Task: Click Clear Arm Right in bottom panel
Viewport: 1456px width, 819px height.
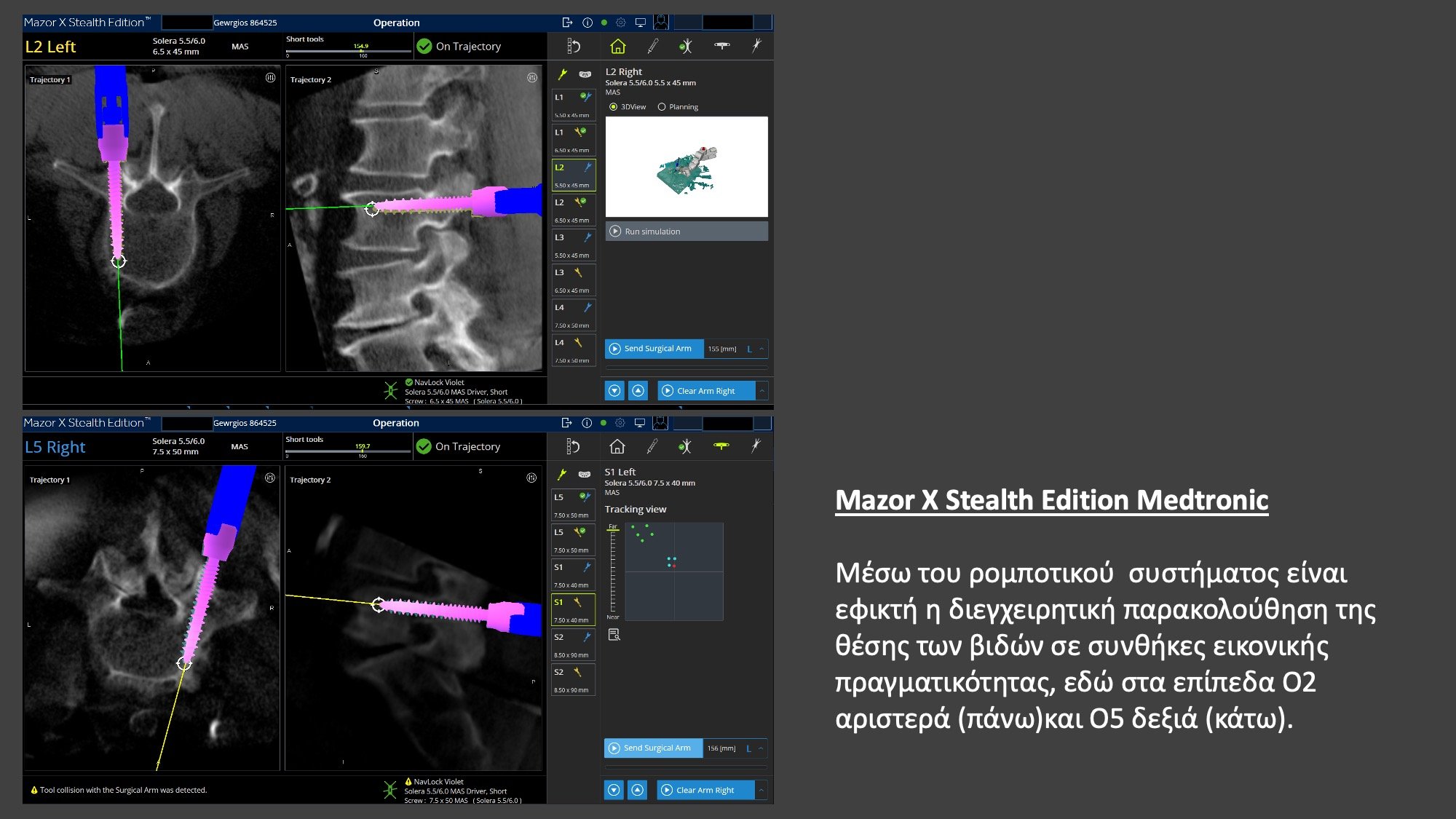Action: [705, 790]
